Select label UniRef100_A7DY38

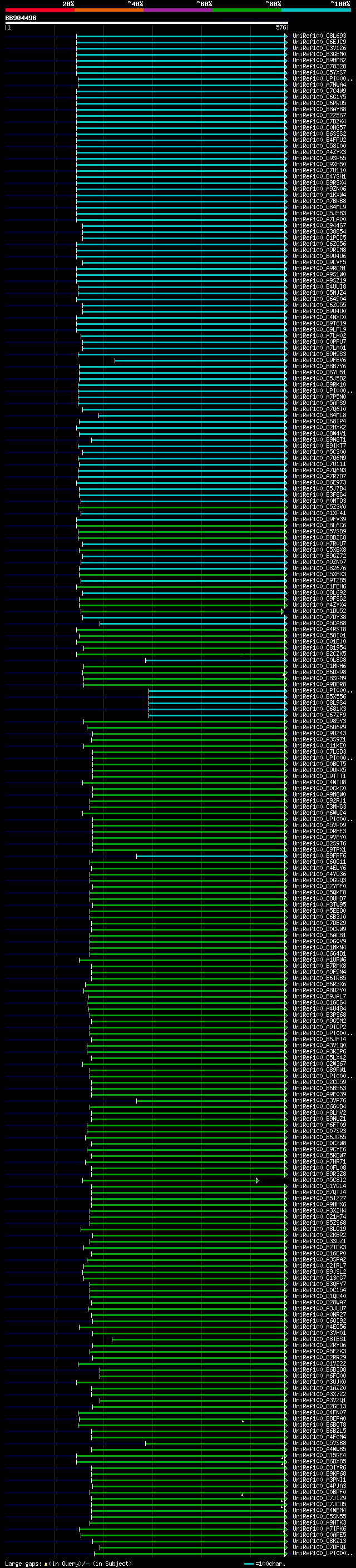[319, 617]
